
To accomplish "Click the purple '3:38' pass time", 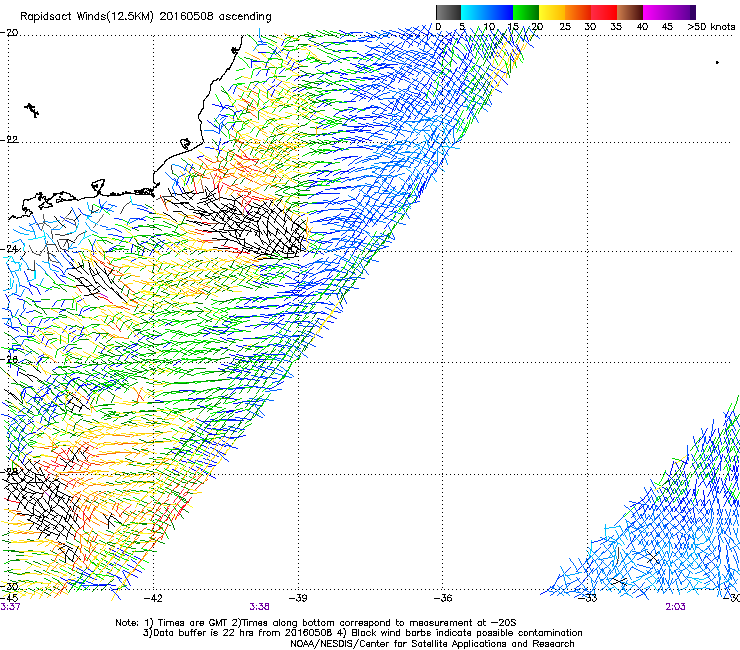I will 260,607.
